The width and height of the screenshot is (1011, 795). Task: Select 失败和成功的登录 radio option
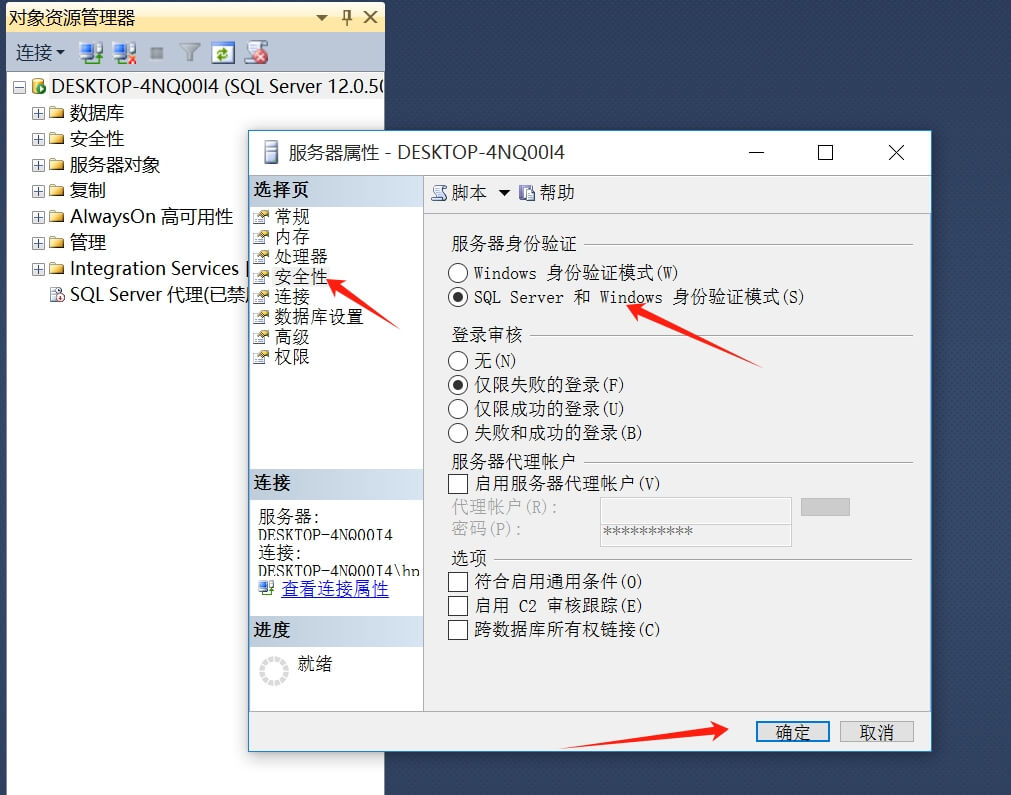coord(458,433)
